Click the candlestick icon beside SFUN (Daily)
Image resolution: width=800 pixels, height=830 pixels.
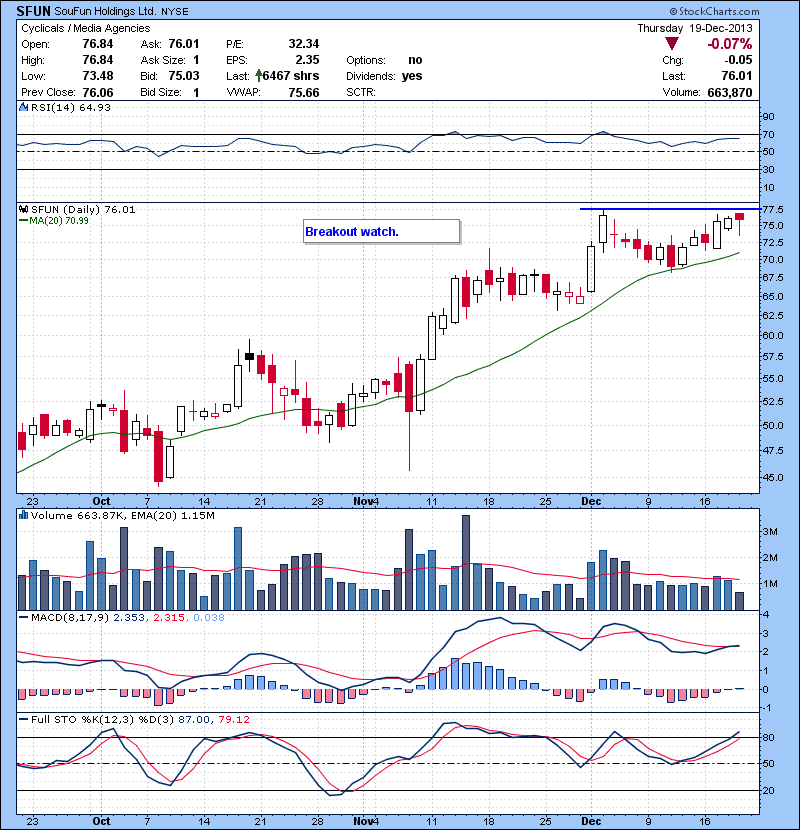click(24, 210)
